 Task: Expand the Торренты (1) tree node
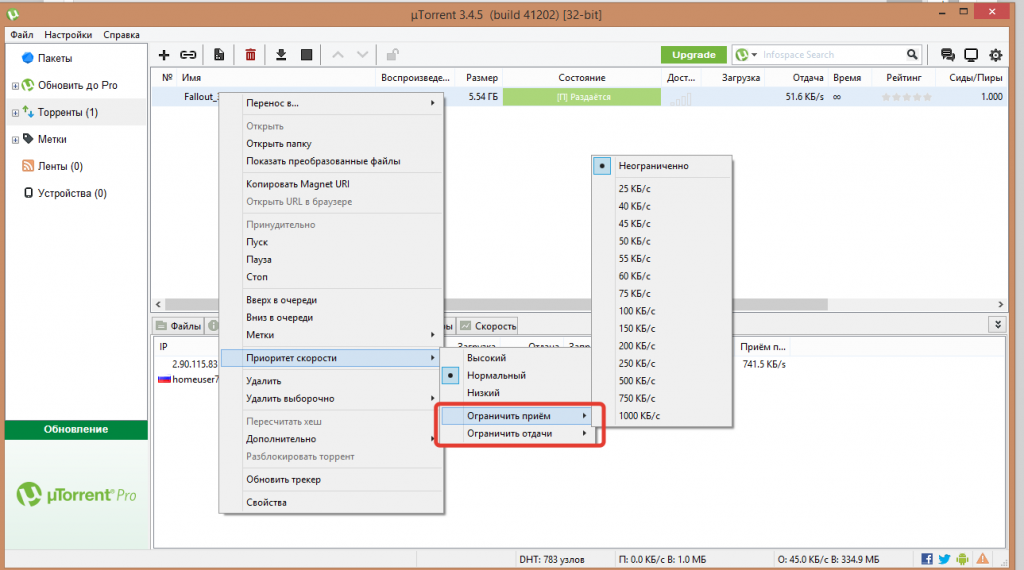[15, 113]
